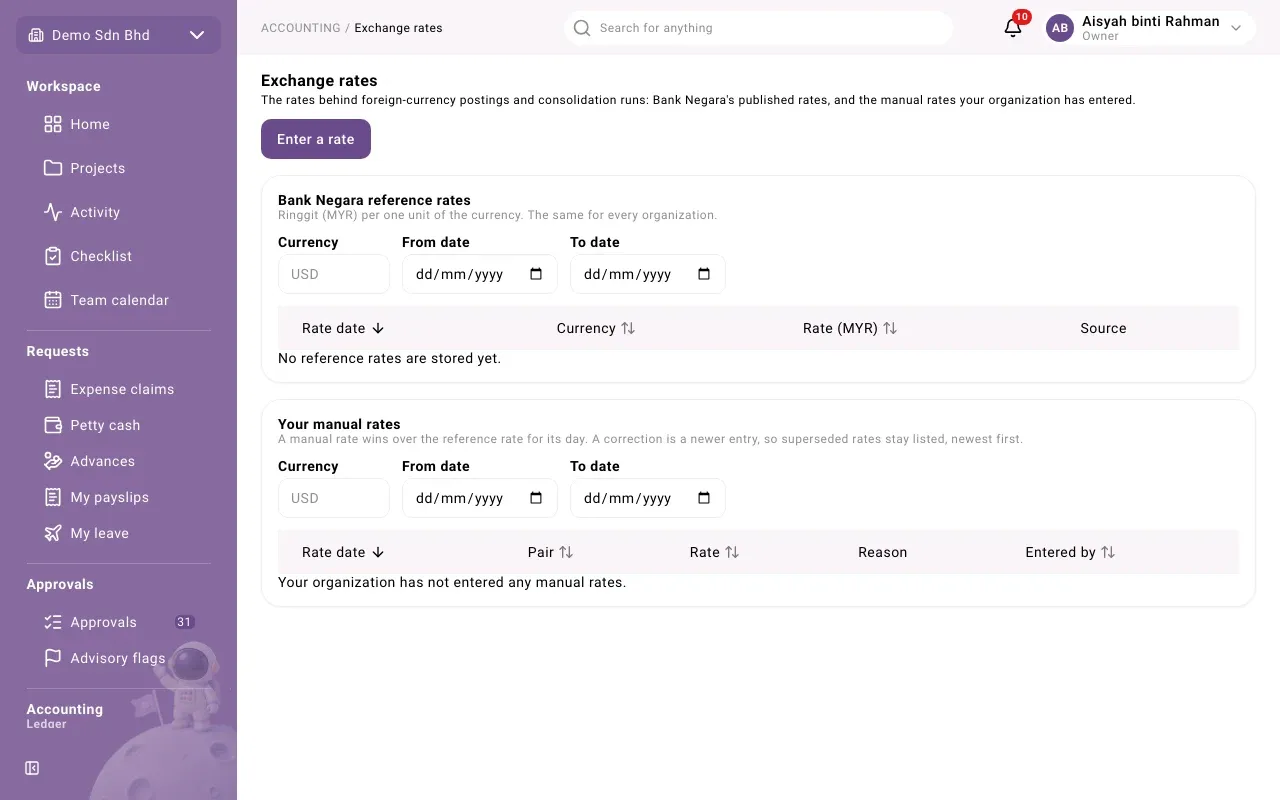Open manual rates From date calendar picker

536,498
